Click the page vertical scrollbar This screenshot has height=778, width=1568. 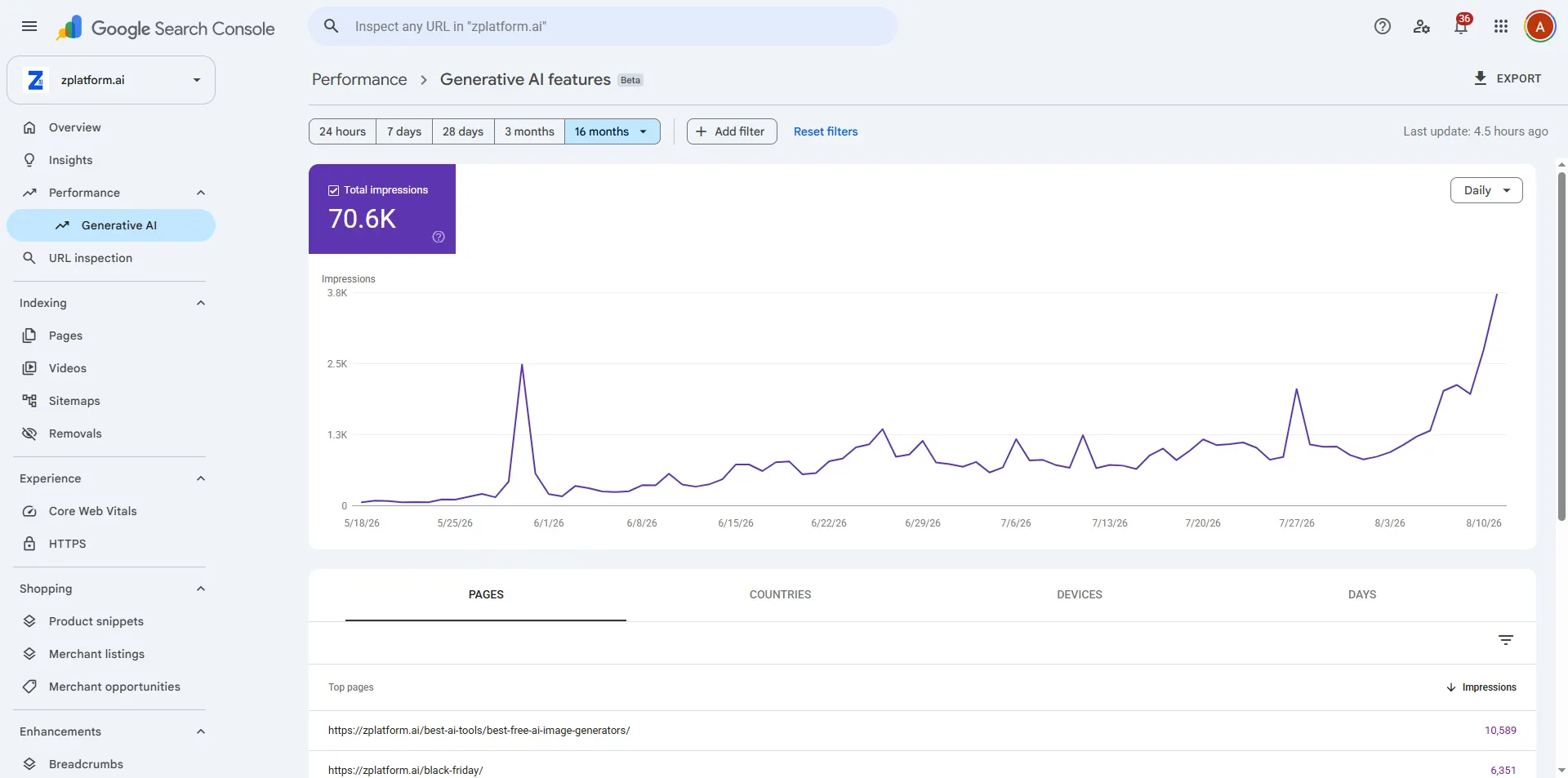(x=1561, y=346)
